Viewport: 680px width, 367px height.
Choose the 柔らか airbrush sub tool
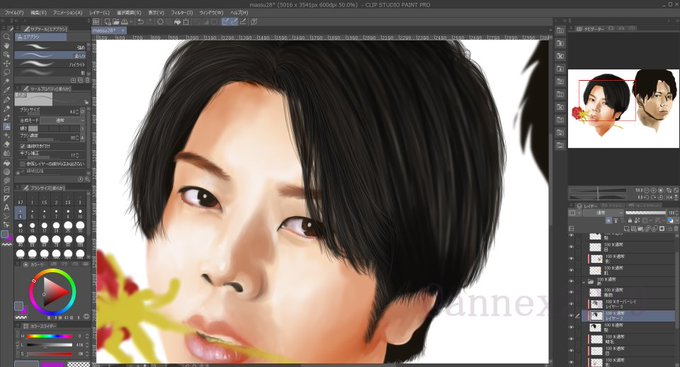click(x=51, y=56)
